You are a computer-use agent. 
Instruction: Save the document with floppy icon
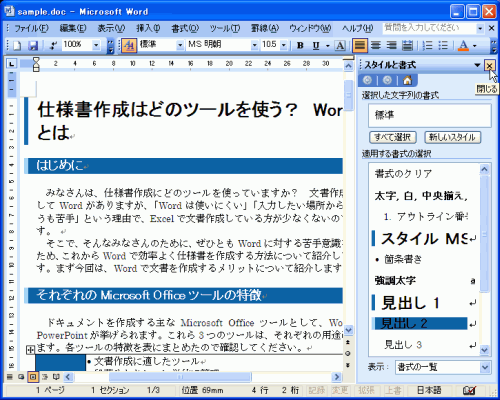point(33,45)
